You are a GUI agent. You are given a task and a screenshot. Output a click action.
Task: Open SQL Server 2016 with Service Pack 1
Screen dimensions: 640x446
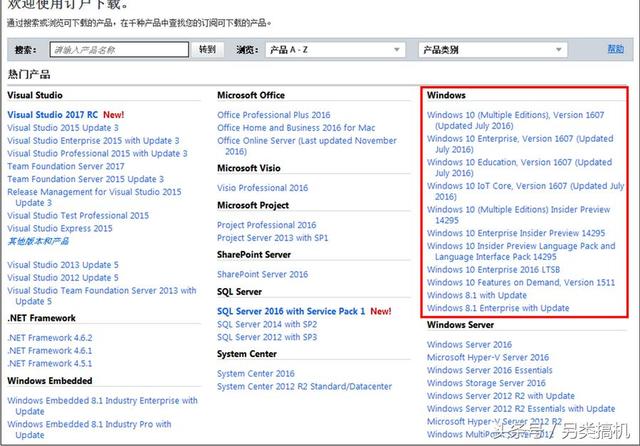tap(291, 311)
